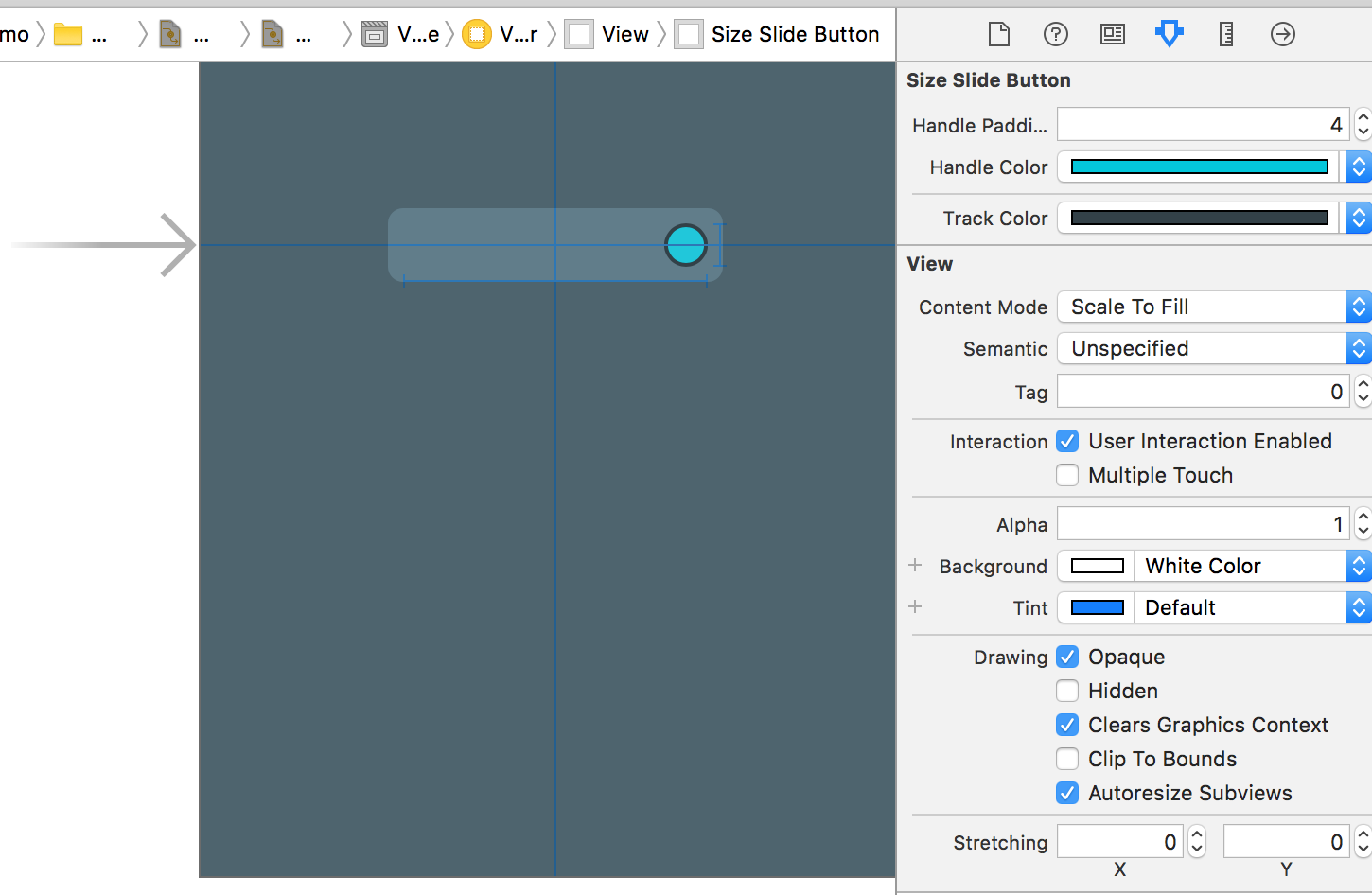Viewport: 1372px width, 895px height.
Task: Click the plus beside Tint
Action: pyautogui.click(x=915, y=606)
